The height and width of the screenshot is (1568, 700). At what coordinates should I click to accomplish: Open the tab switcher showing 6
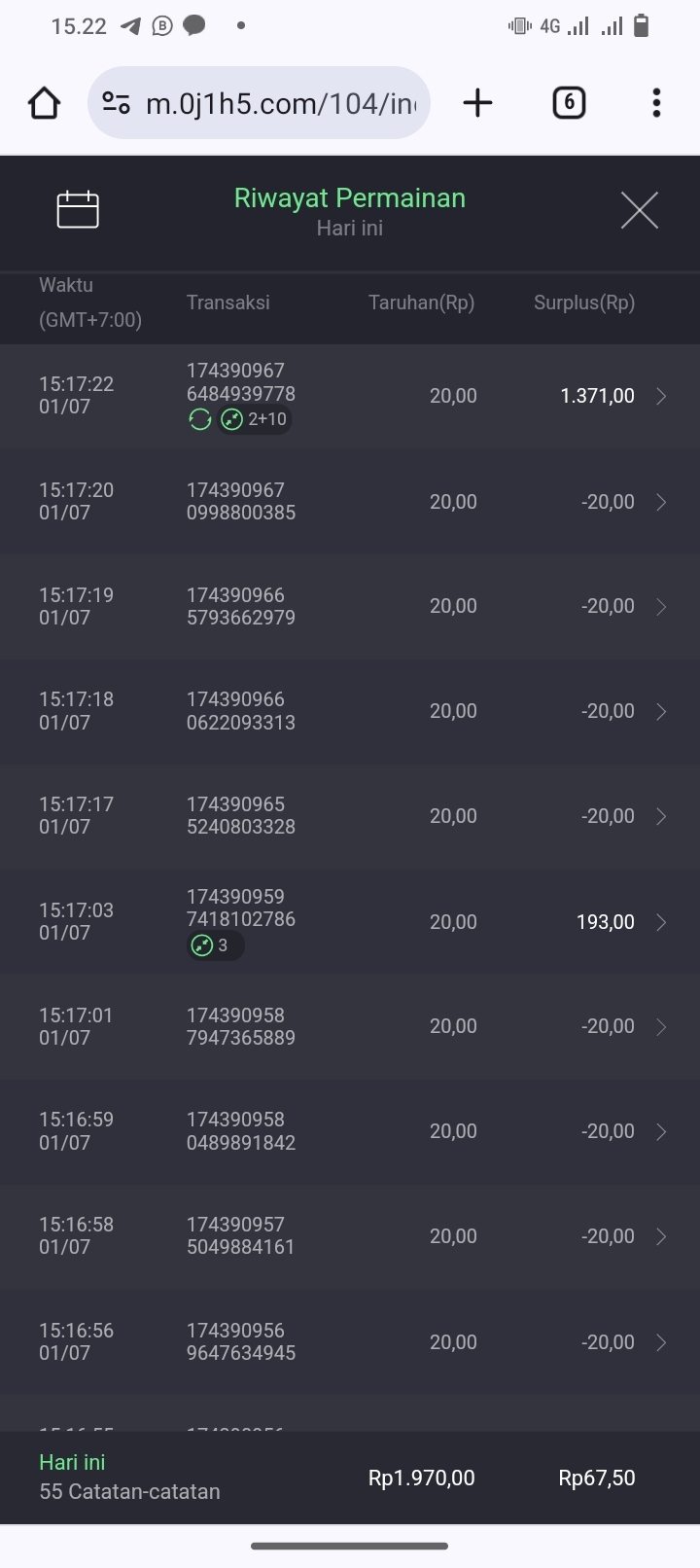[x=569, y=103]
